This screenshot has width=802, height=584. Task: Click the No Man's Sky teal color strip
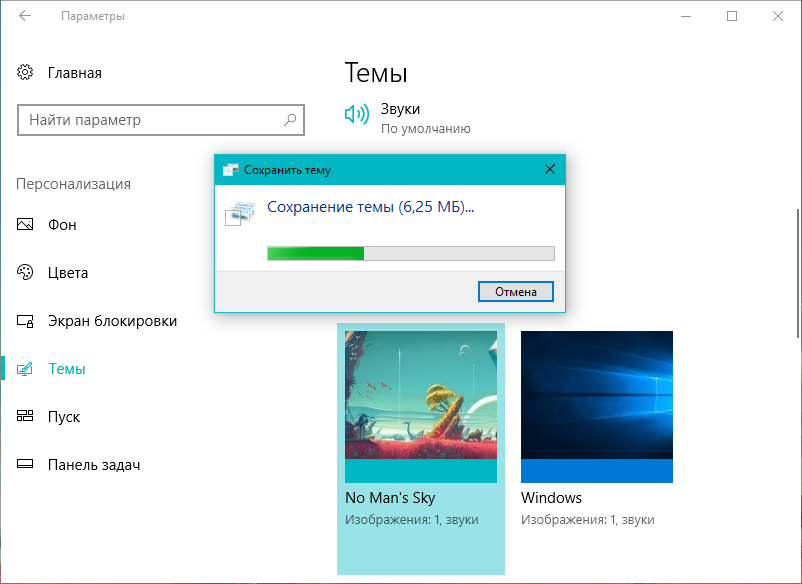coord(420,471)
